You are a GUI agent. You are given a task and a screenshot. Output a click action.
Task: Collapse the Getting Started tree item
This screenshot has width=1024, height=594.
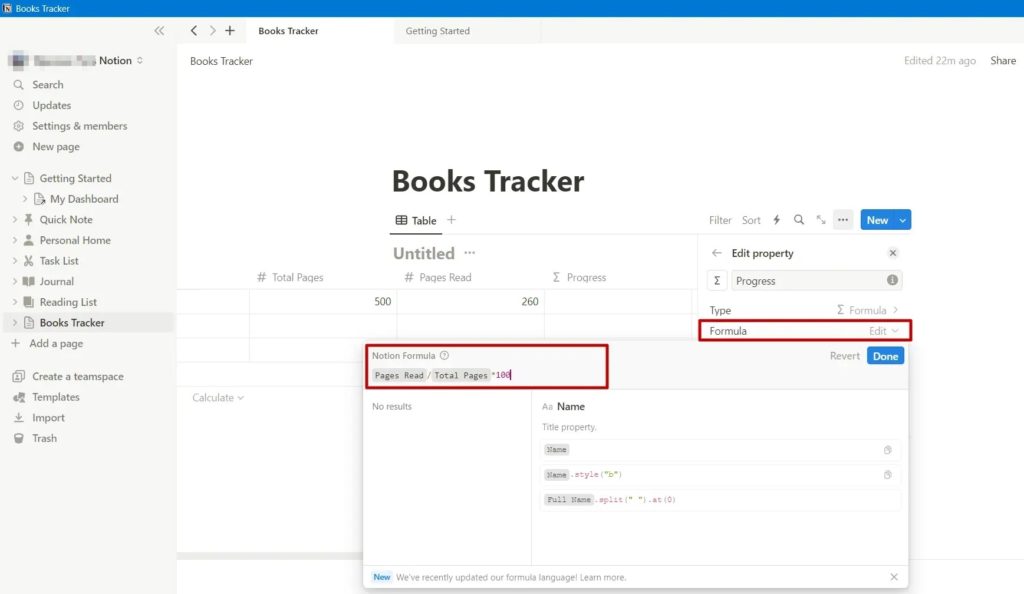tap(14, 178)
